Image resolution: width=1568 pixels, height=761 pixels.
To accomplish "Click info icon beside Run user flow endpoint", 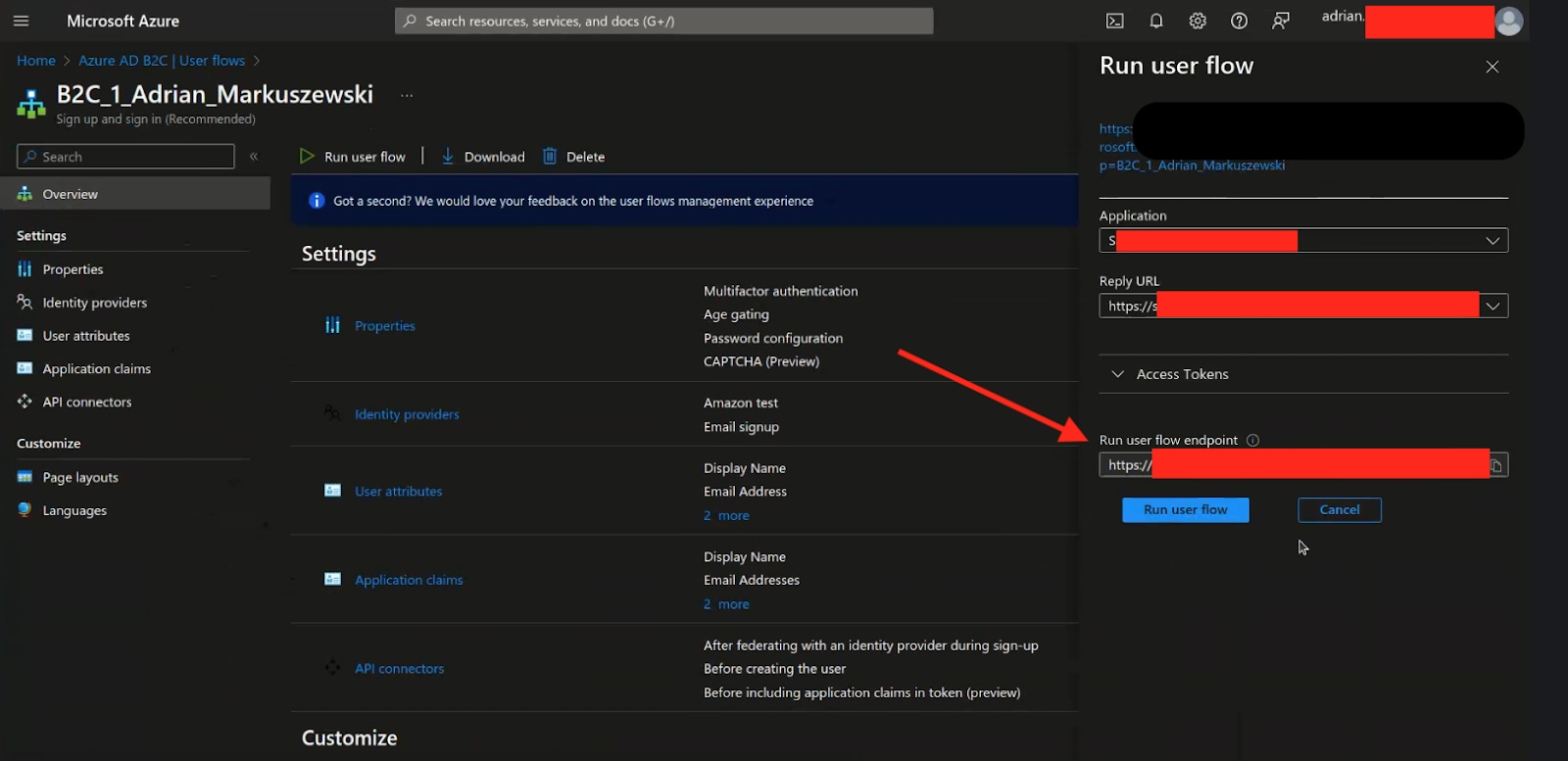I will coord(1252,441).
